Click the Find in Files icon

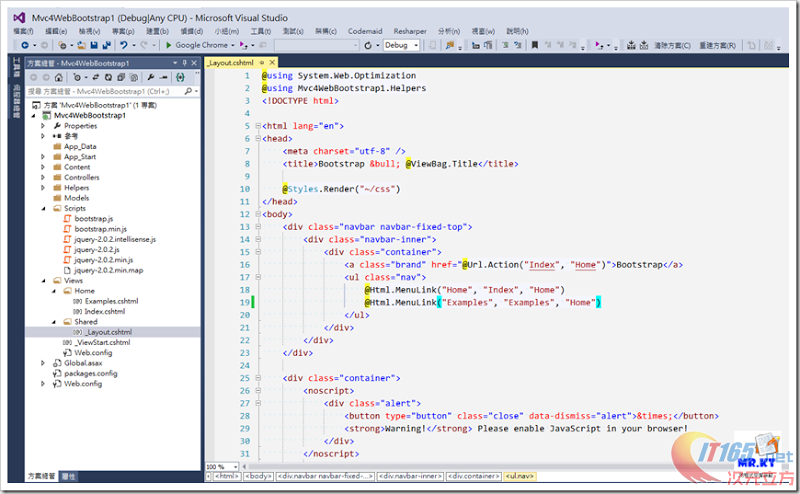click(449, 45)
